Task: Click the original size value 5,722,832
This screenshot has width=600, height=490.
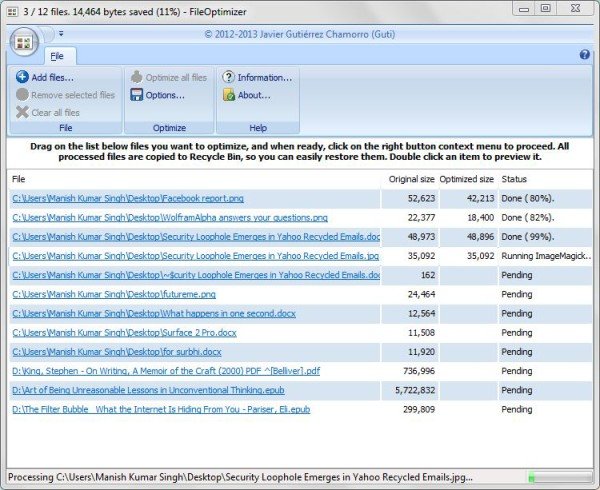Action: coord(415,390)
